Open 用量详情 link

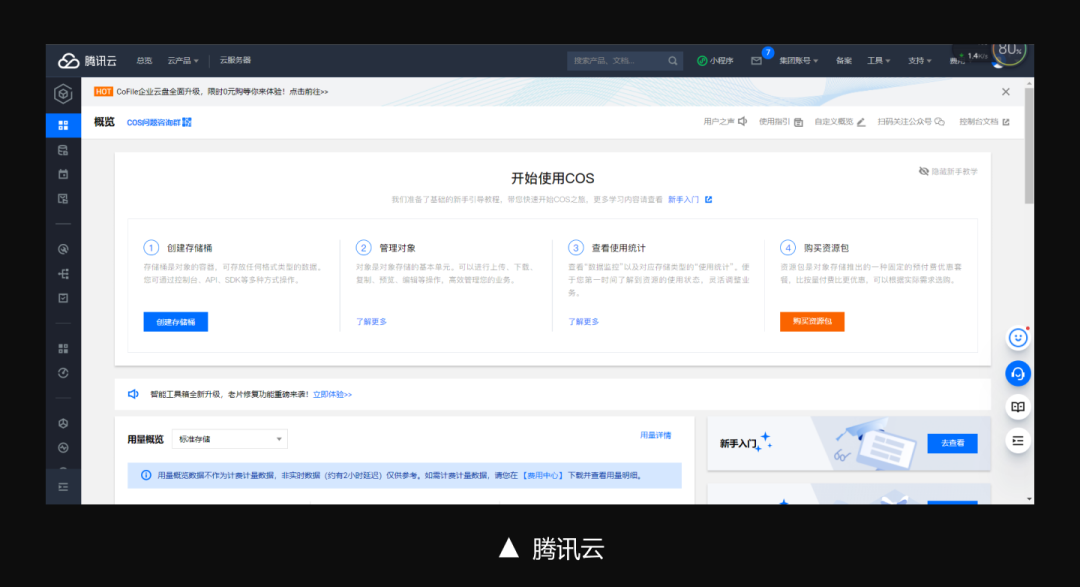click(656, 435)
